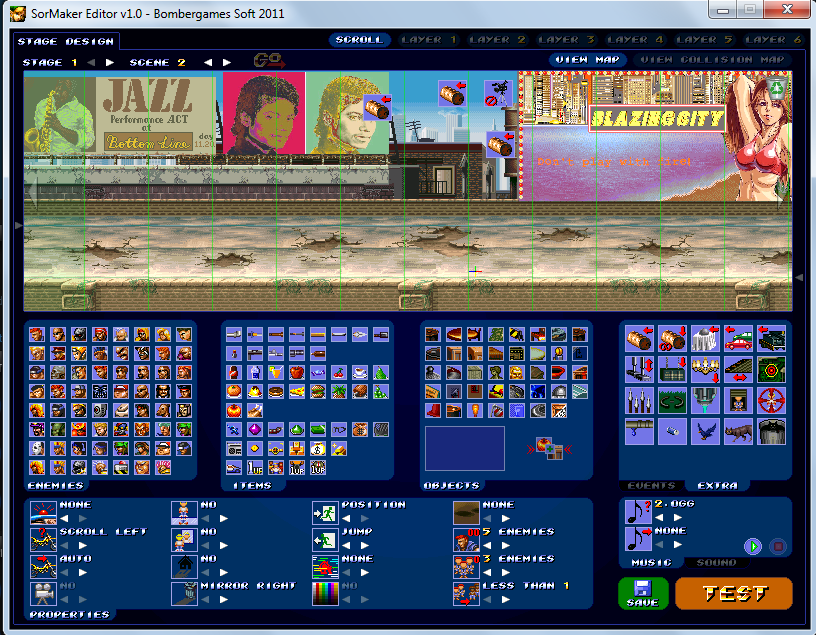
Task: Choose the green cash stack item
Action: click(x=318, y=429)
